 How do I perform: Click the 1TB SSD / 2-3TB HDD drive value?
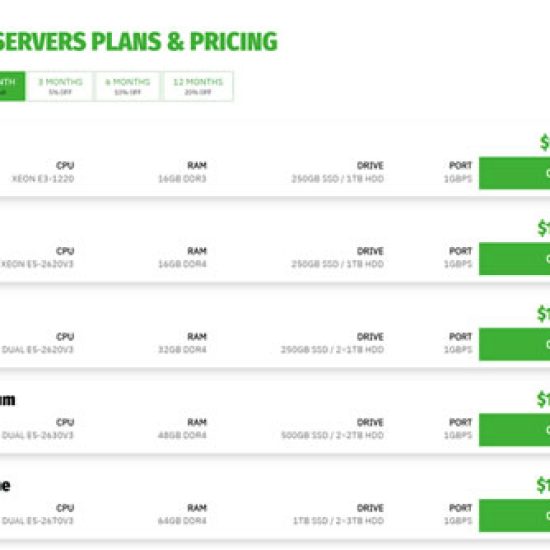click(338, 521)
